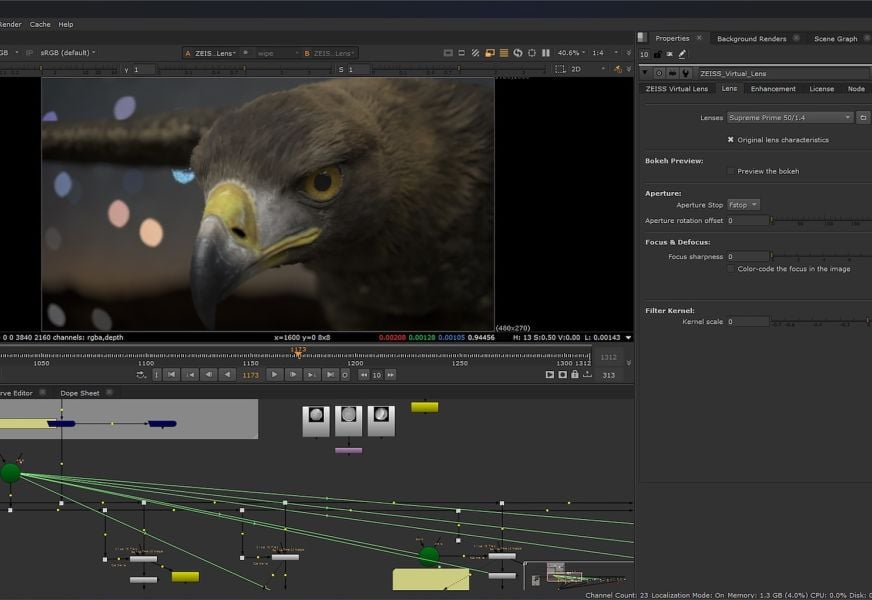Click the Focus sharpness value field

tap(748, 257)
